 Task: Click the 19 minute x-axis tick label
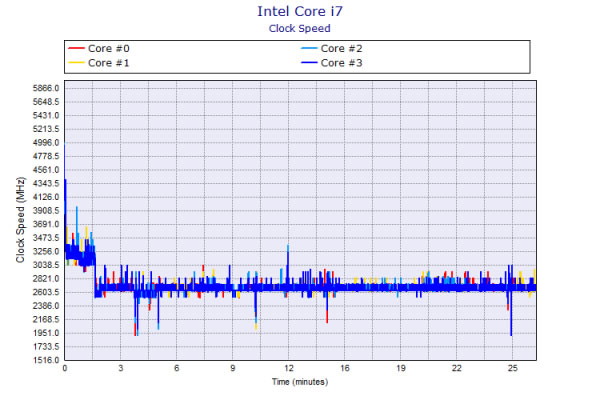point(401,368)
